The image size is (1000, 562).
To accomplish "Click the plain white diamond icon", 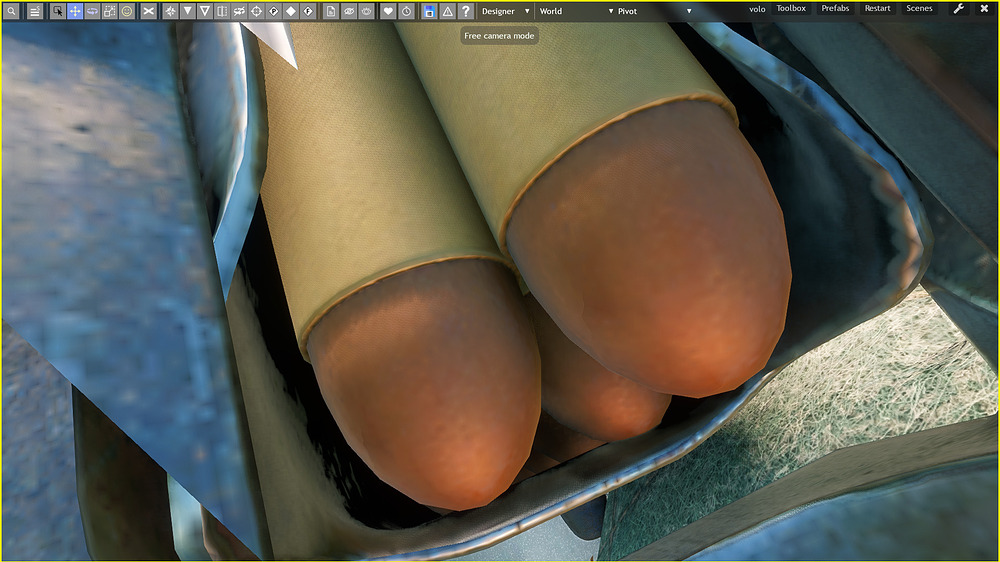I will [291, 11].
